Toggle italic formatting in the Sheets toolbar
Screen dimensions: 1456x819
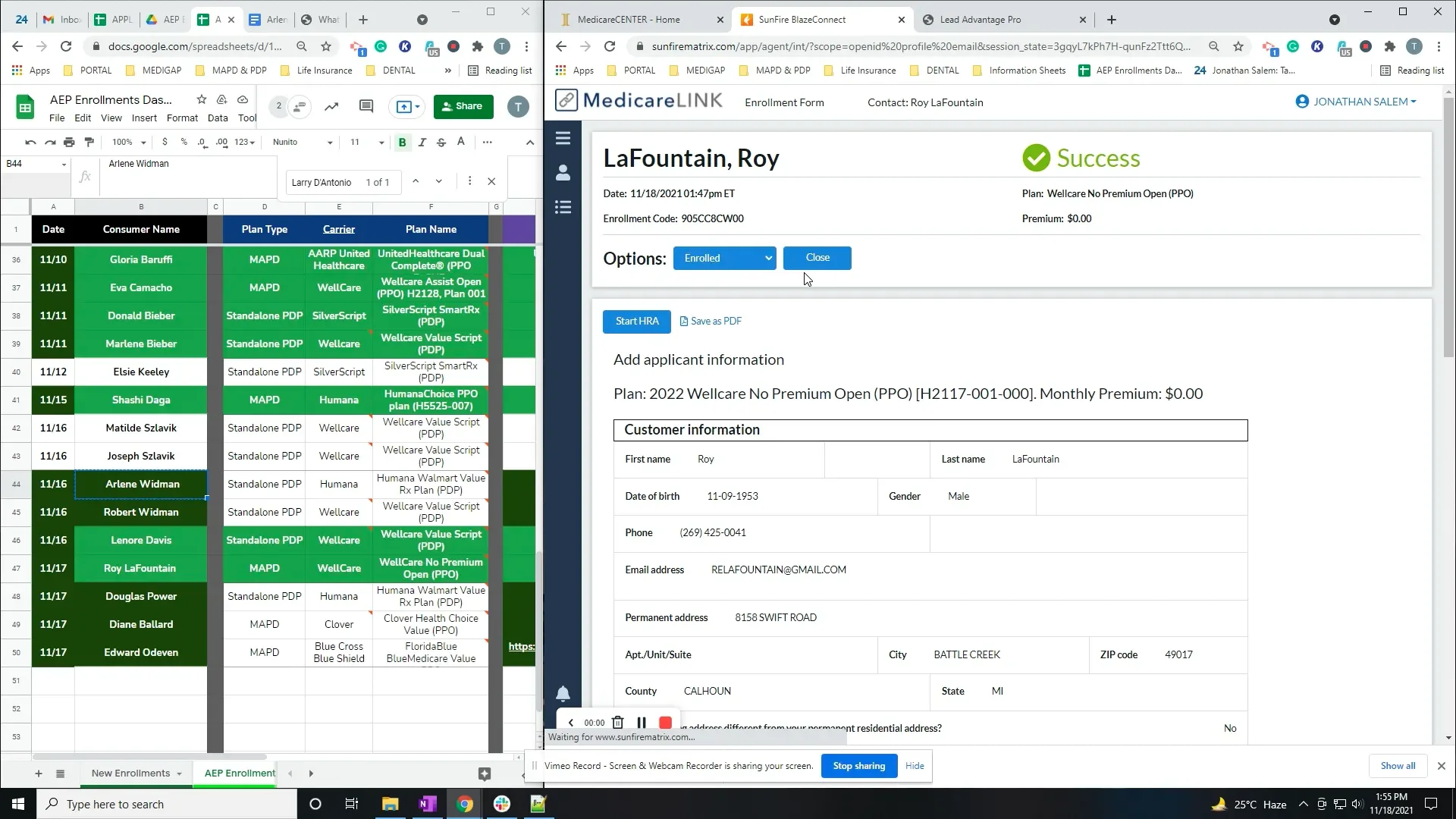422,142
